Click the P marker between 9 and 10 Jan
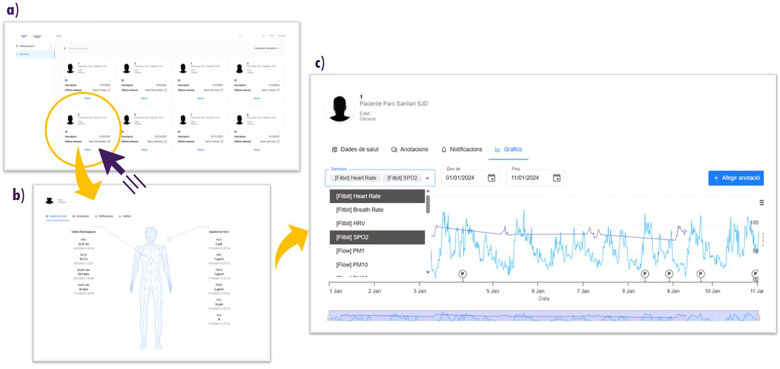 click(x=701, y=274)
